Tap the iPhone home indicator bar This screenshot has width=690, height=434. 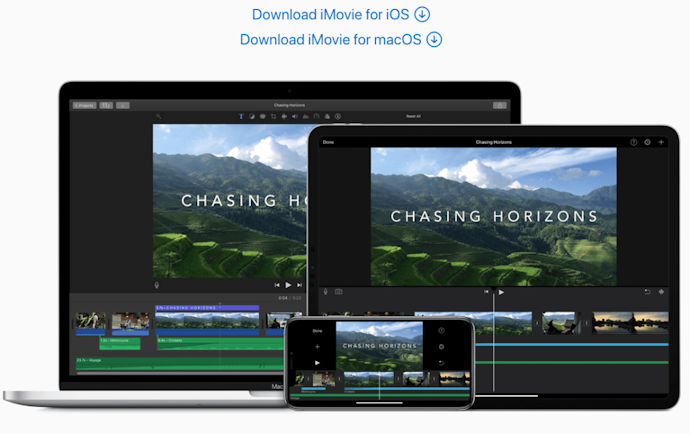coord(379,402)
